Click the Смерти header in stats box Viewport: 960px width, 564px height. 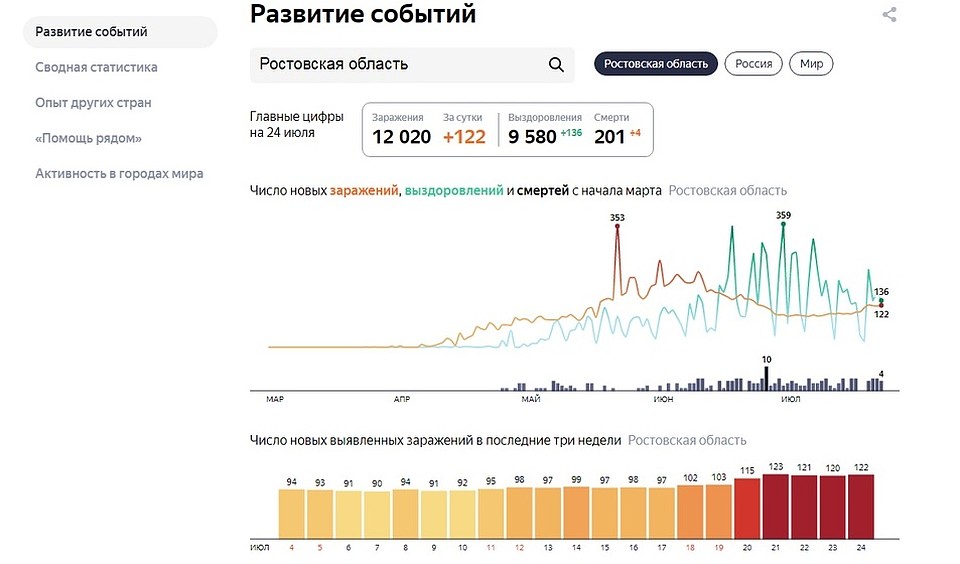coord(612,117)
